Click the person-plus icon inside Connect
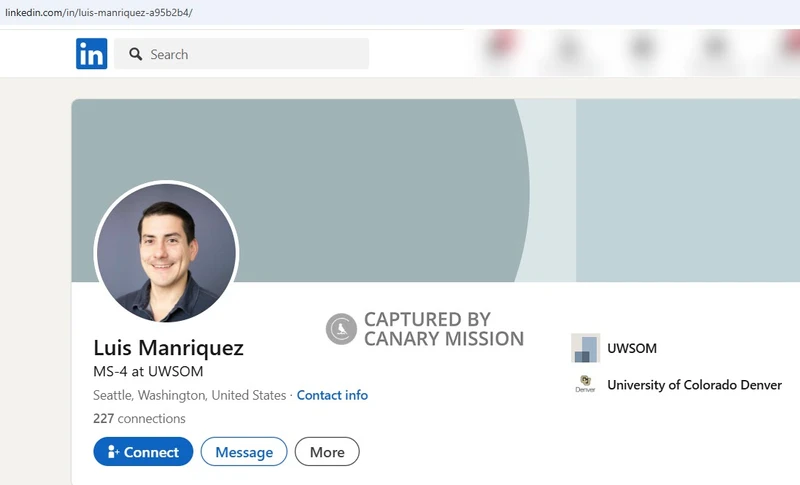 point(113,452)
